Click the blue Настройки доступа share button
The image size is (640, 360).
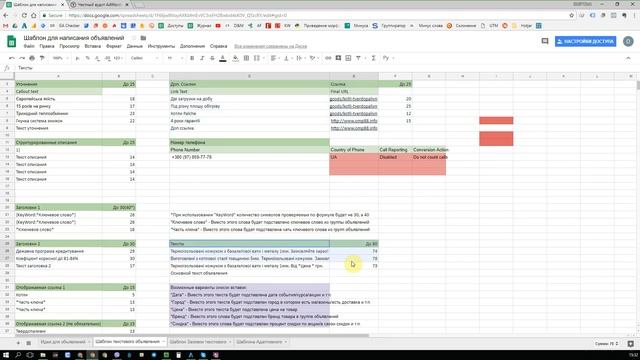(585, 41)
